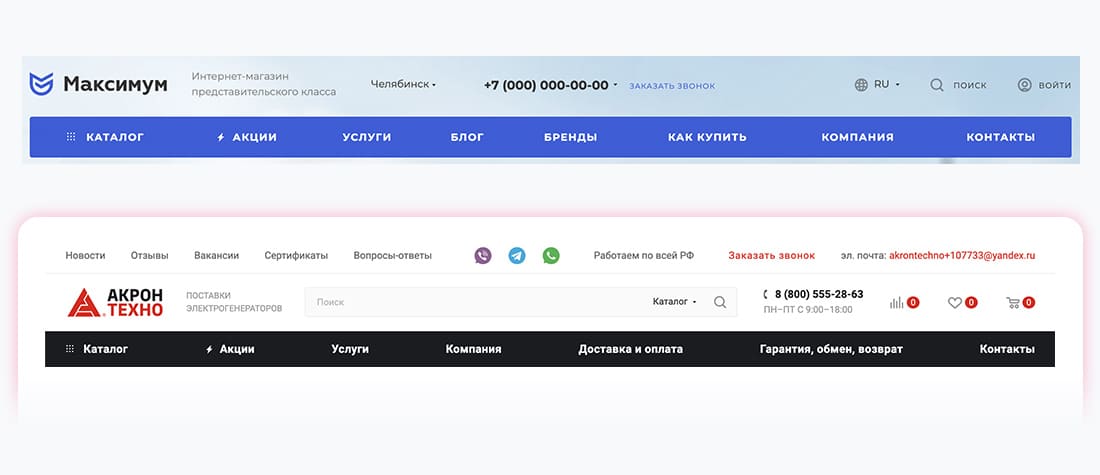Click the Viber messenger icon
This screenshot has height=475, width=1100.
point(483,255)
